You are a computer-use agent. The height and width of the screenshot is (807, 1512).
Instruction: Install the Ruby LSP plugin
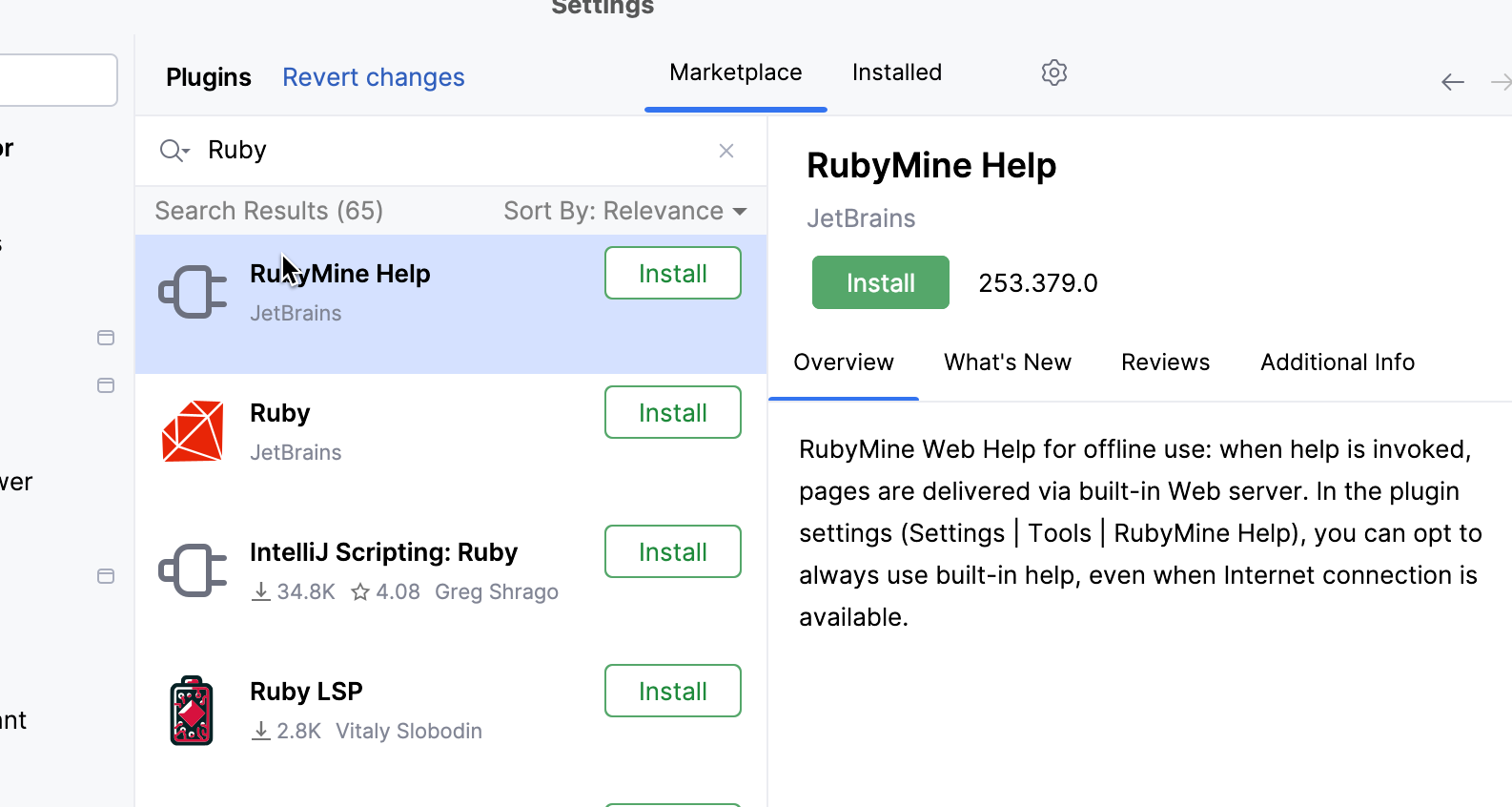coord(672,691)
